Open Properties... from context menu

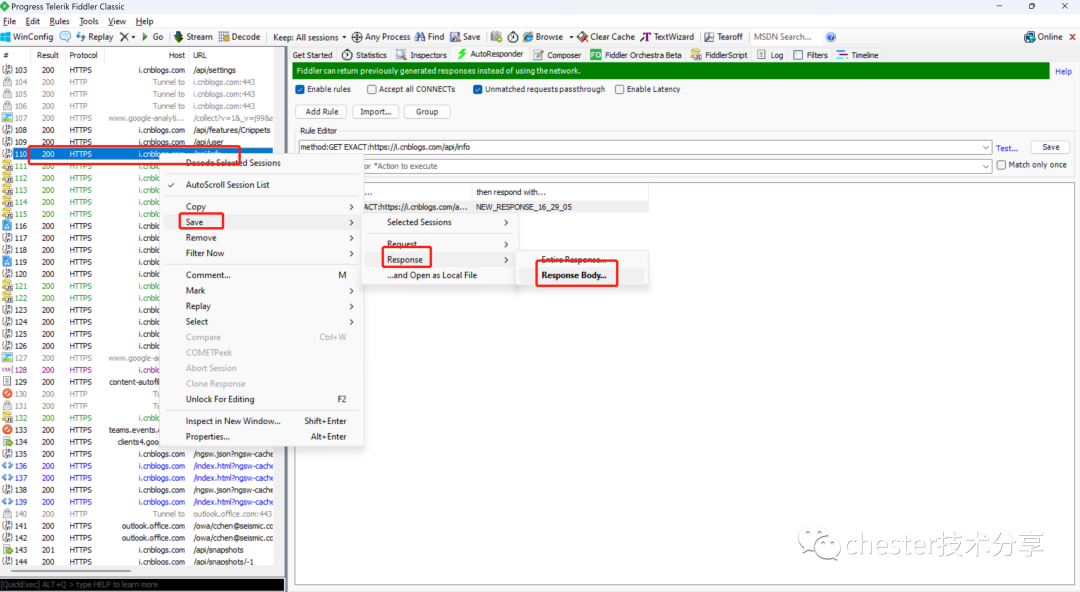(262, 437)
